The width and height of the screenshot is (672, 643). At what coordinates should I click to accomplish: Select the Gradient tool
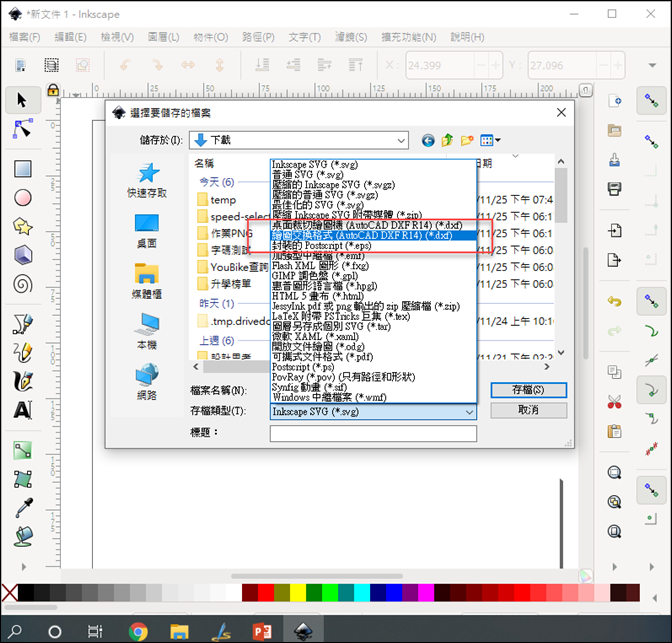[x=23, y=451]
